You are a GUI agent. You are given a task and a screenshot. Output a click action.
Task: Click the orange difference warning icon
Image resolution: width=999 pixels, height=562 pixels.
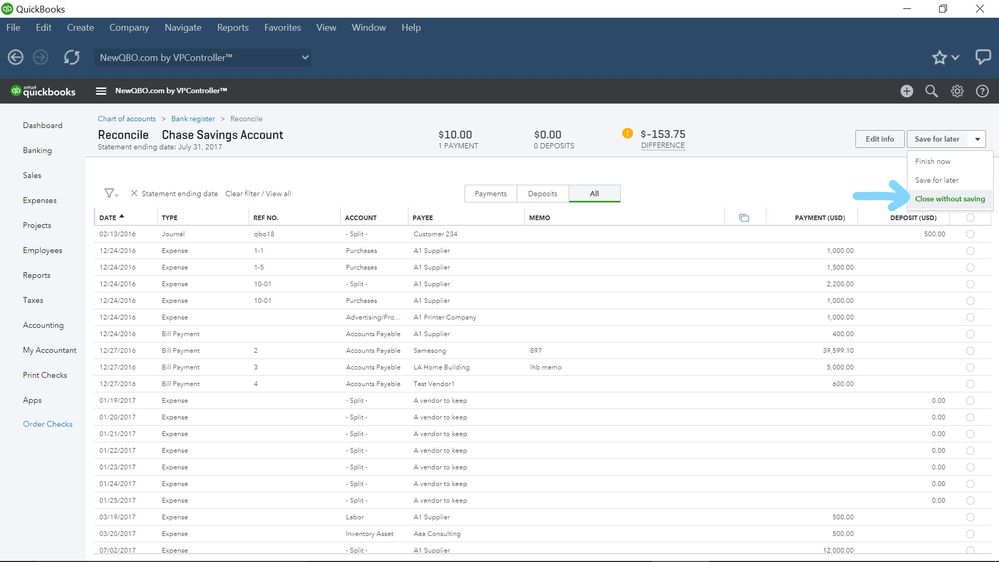coord(628,133)
